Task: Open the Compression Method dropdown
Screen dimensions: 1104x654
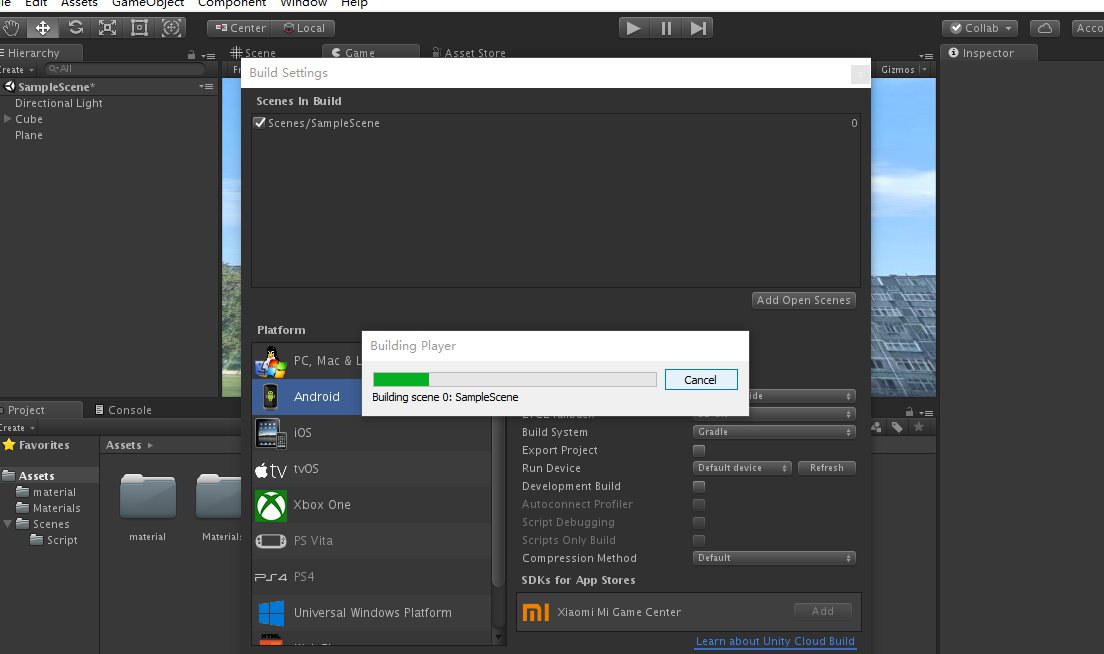Action: click(x=774, y=557)
